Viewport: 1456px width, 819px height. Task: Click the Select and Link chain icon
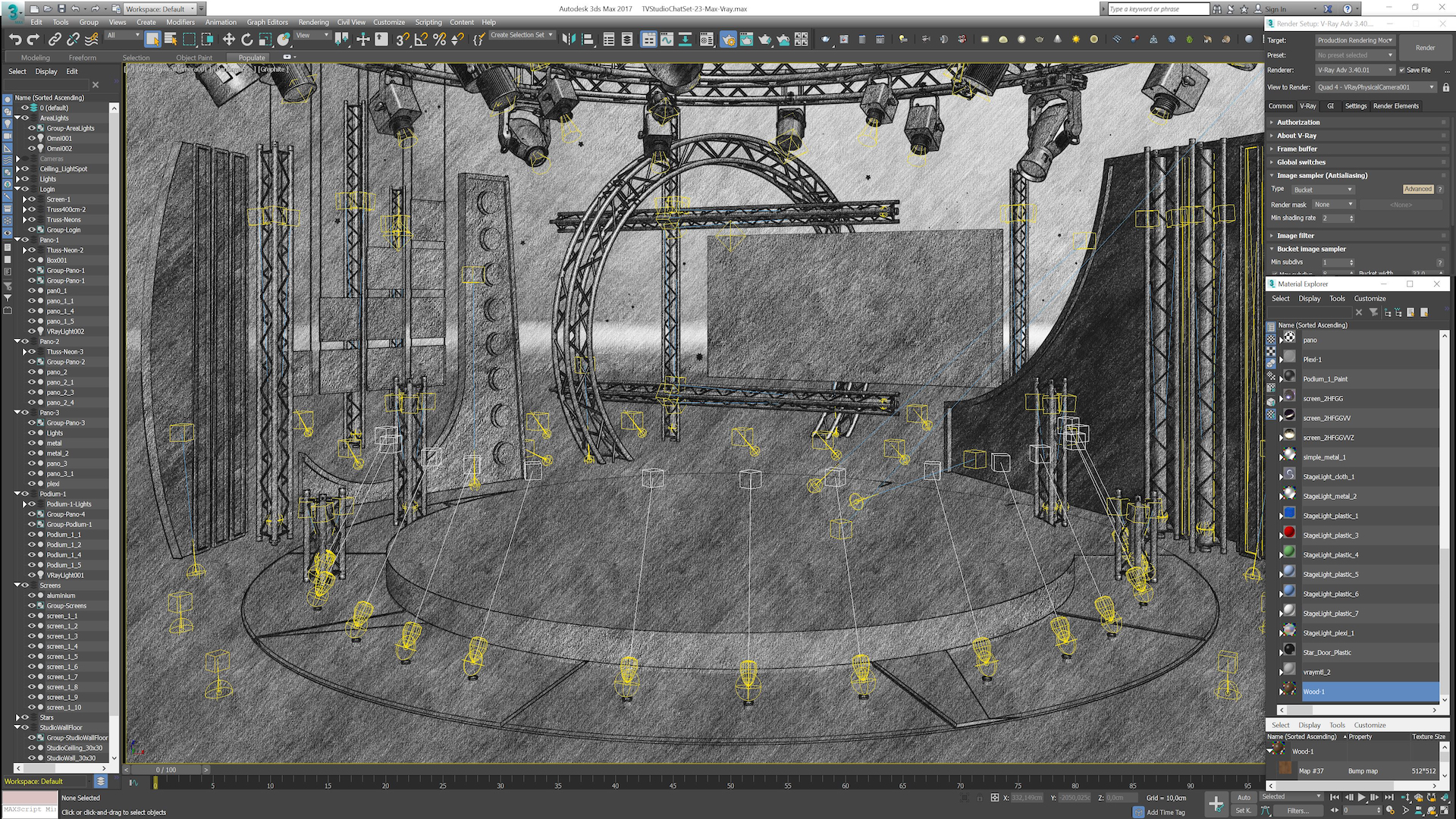pyautogui.click(x=55, y=39)
